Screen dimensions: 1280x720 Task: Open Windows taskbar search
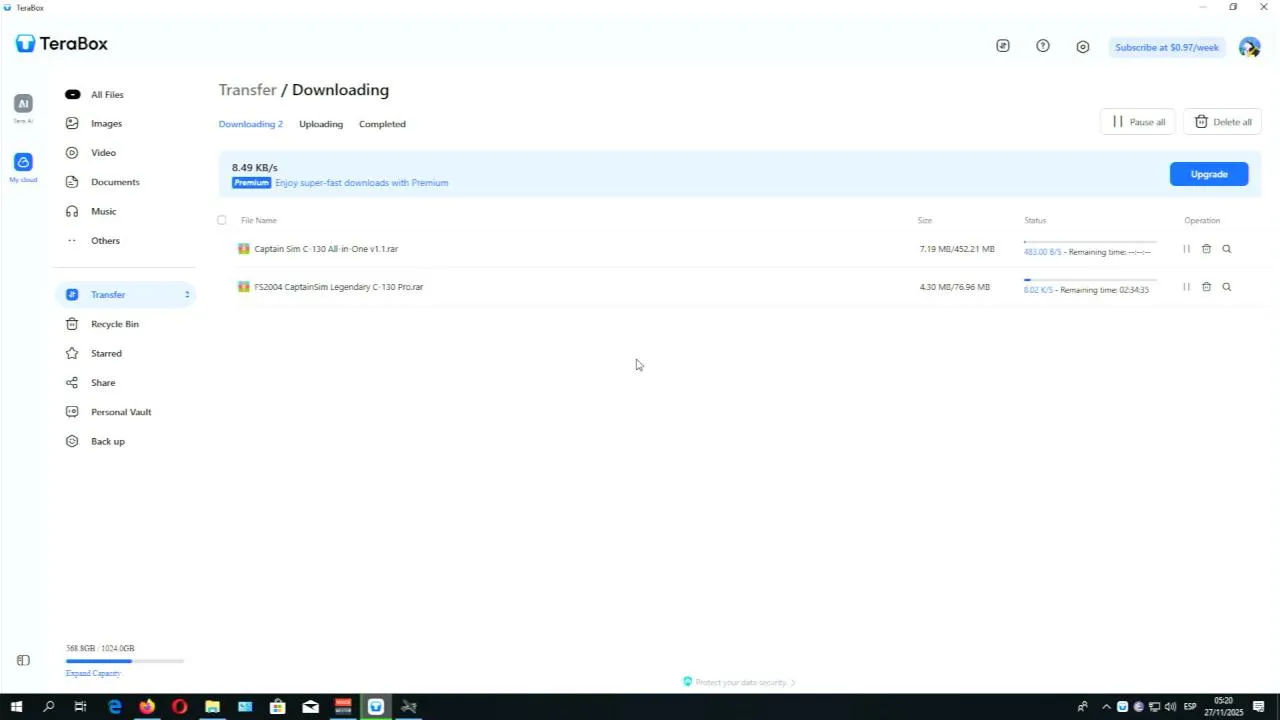coord(49,707)
